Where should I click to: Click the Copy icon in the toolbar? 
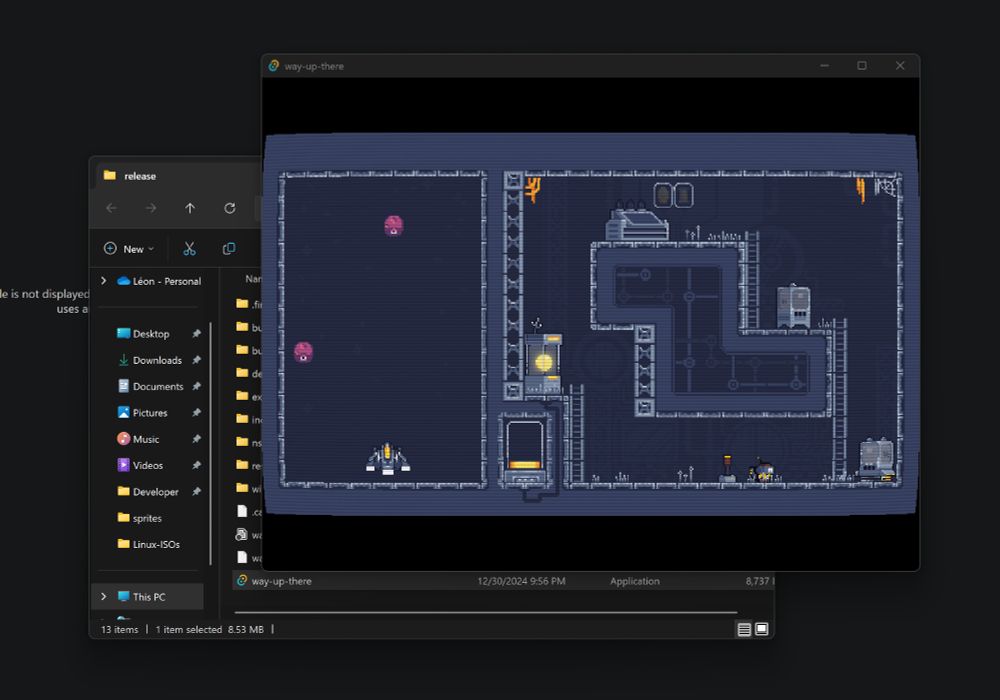[x=228, y=249]
